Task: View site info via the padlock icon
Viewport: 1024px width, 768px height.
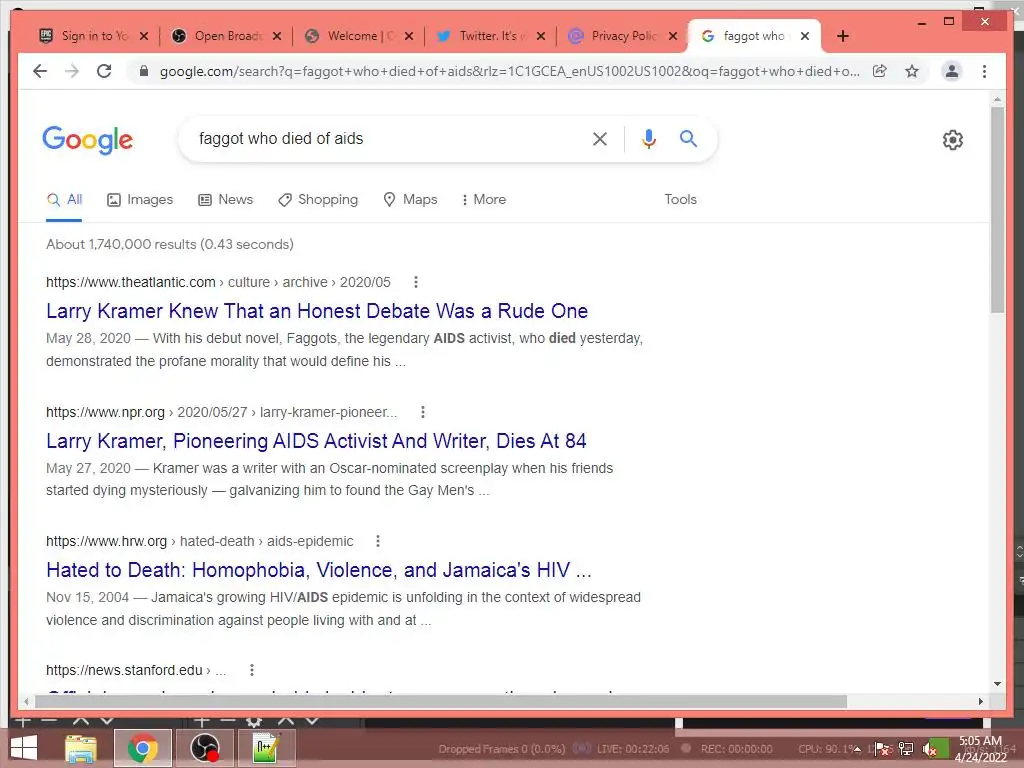Action: point(144,71)
